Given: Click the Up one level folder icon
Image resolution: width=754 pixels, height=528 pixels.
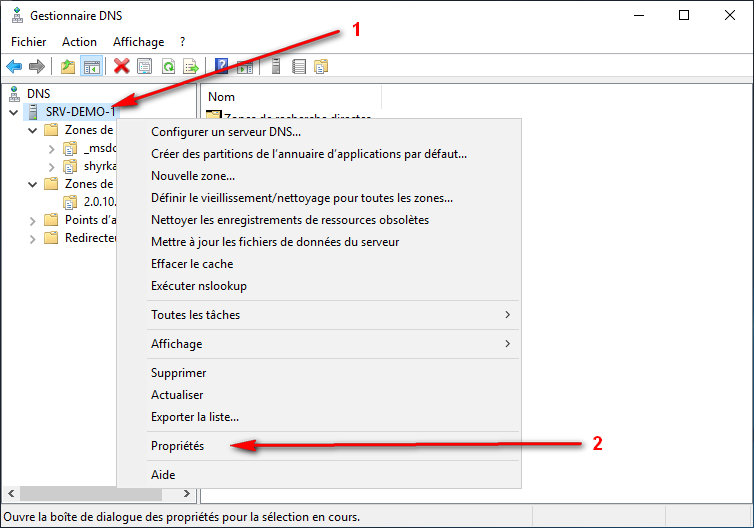Looking at the screenshot, I should pos(67,67).
